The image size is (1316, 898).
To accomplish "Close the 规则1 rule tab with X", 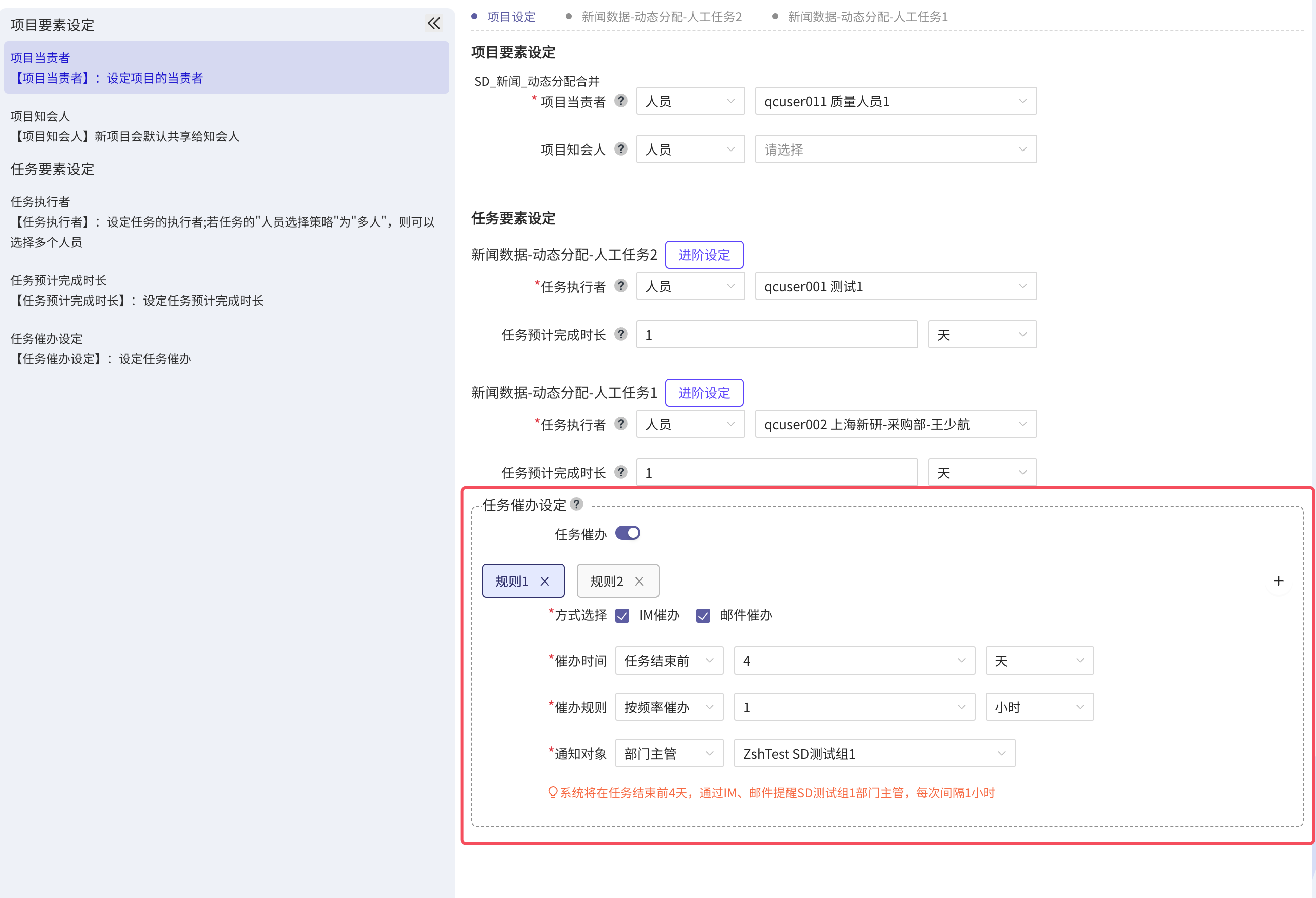I will pos(544,581).
